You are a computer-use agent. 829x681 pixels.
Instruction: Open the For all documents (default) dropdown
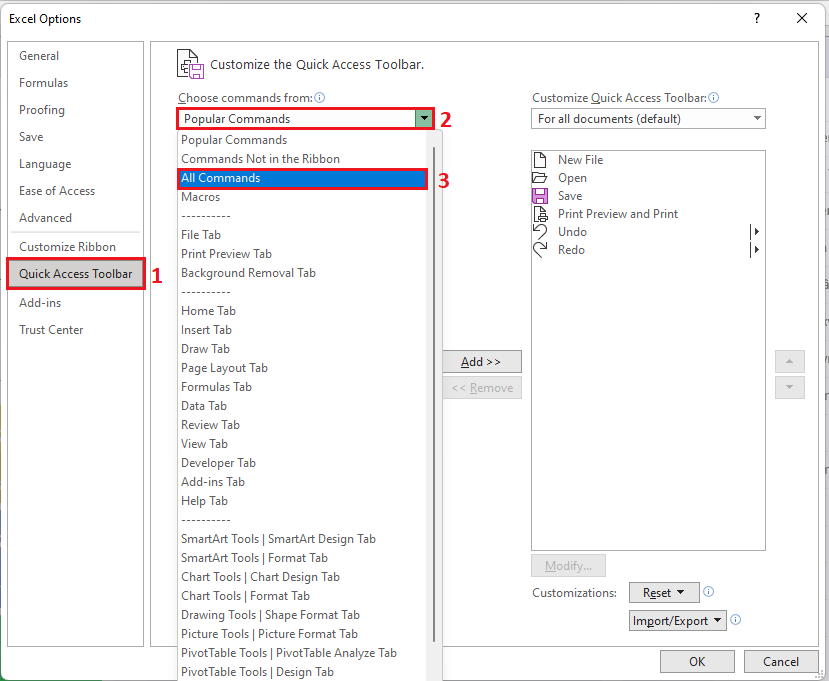click(x=648, y=119)
